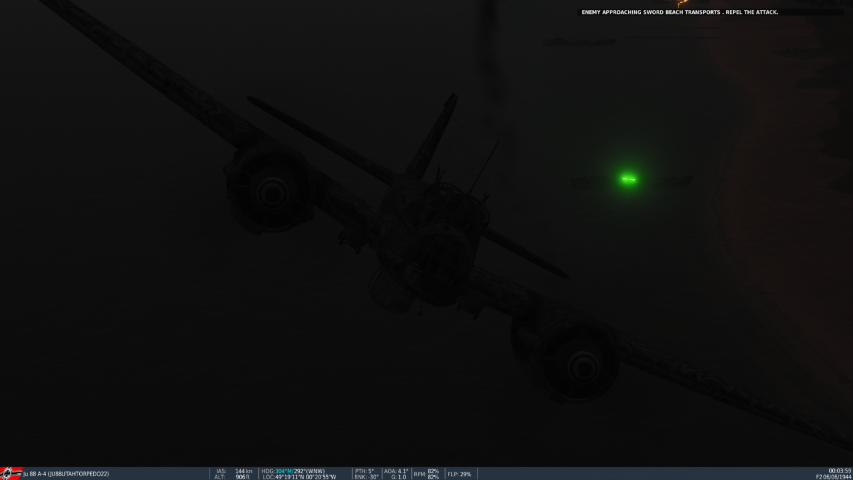Click the aircraft's left engine nacelle
This screenshot has width=853, height=480.
(267, 187)
